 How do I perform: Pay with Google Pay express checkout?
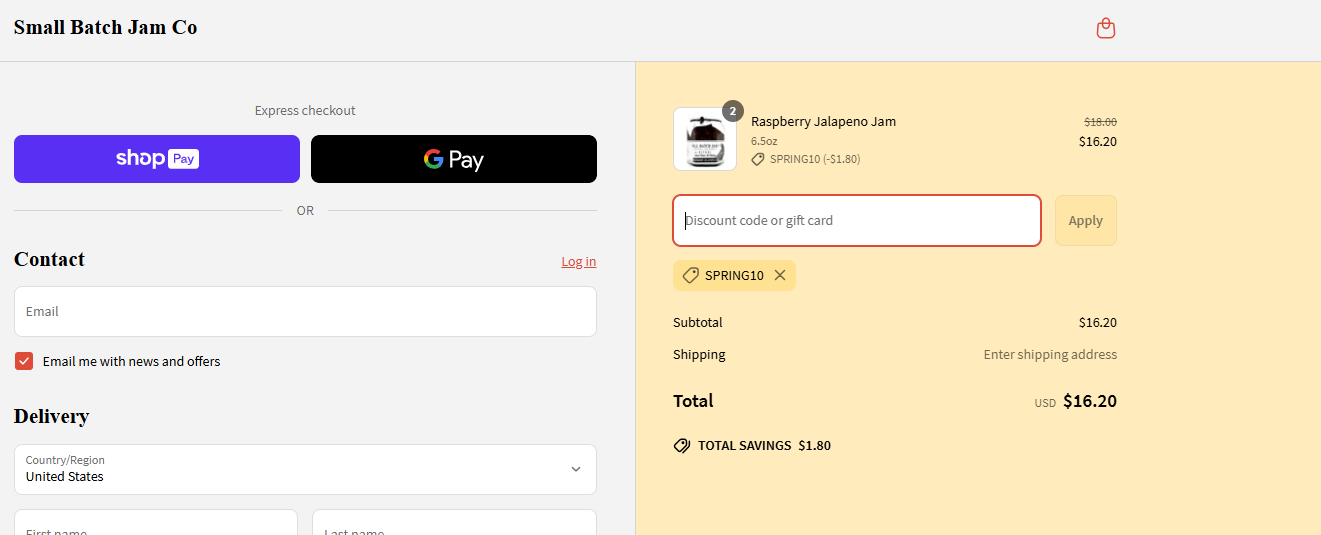click(454, 159)
